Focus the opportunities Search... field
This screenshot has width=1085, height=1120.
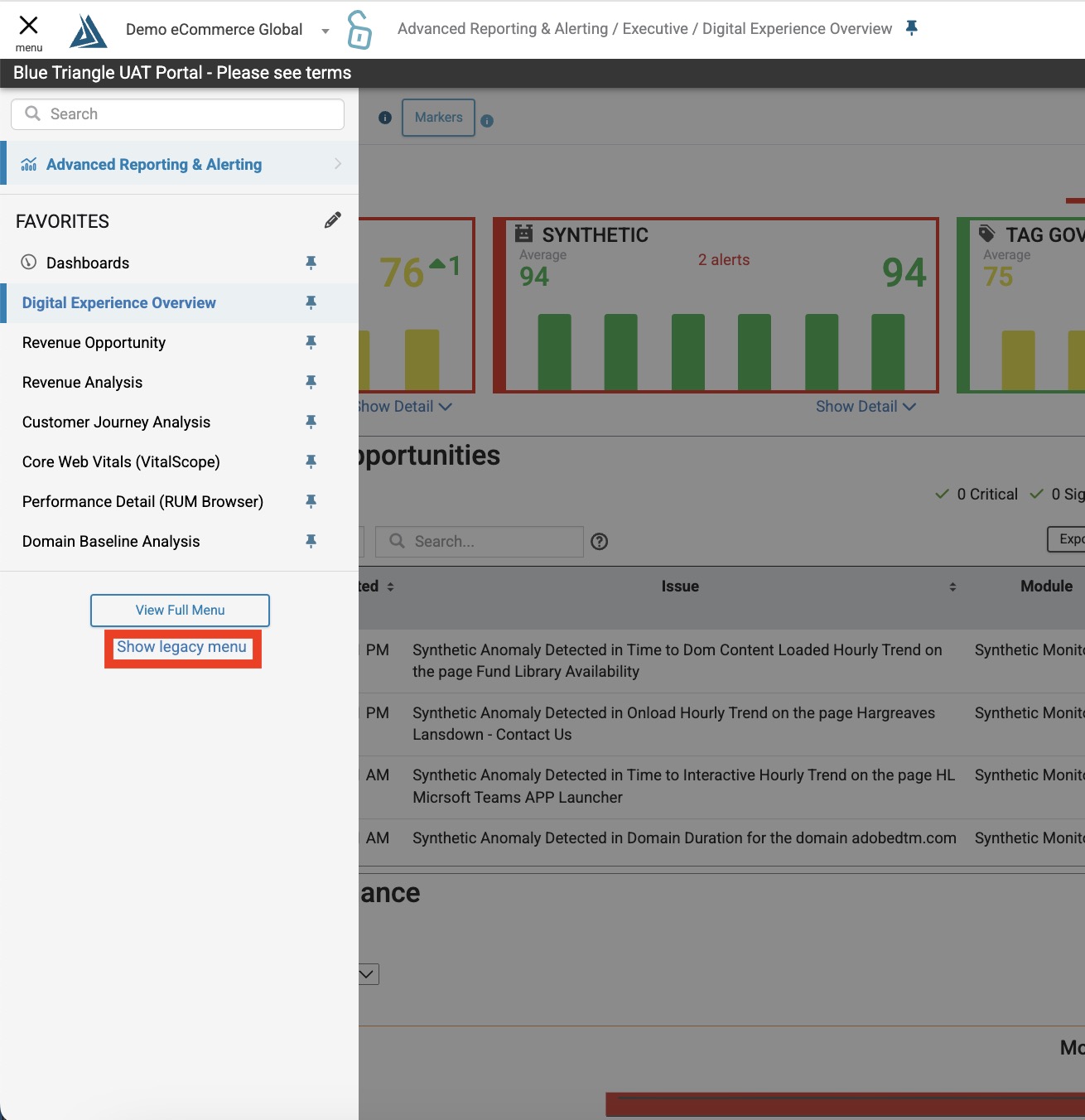[x=480, y=541]
